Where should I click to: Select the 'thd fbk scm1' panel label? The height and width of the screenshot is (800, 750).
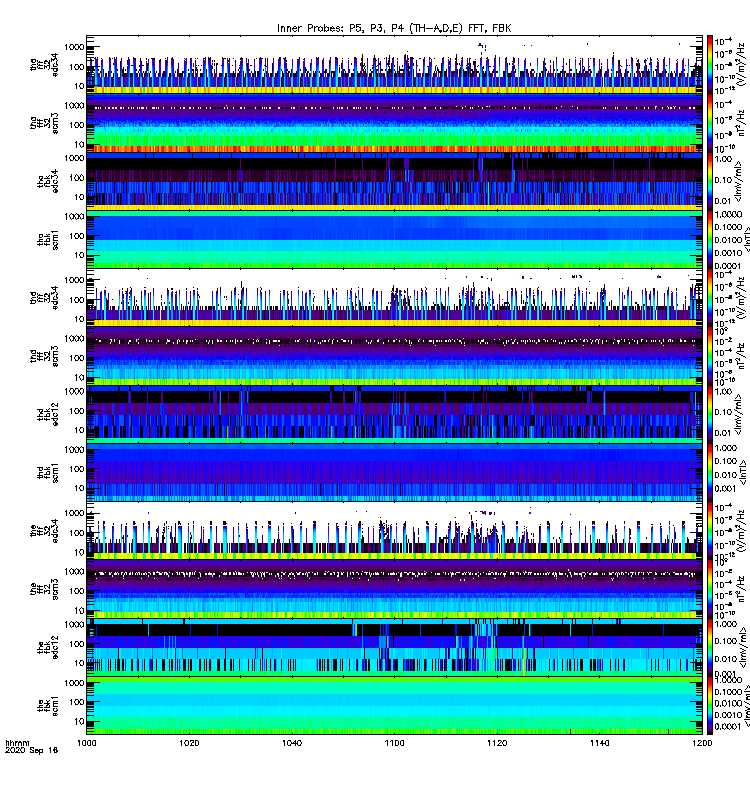coord(48,472)
